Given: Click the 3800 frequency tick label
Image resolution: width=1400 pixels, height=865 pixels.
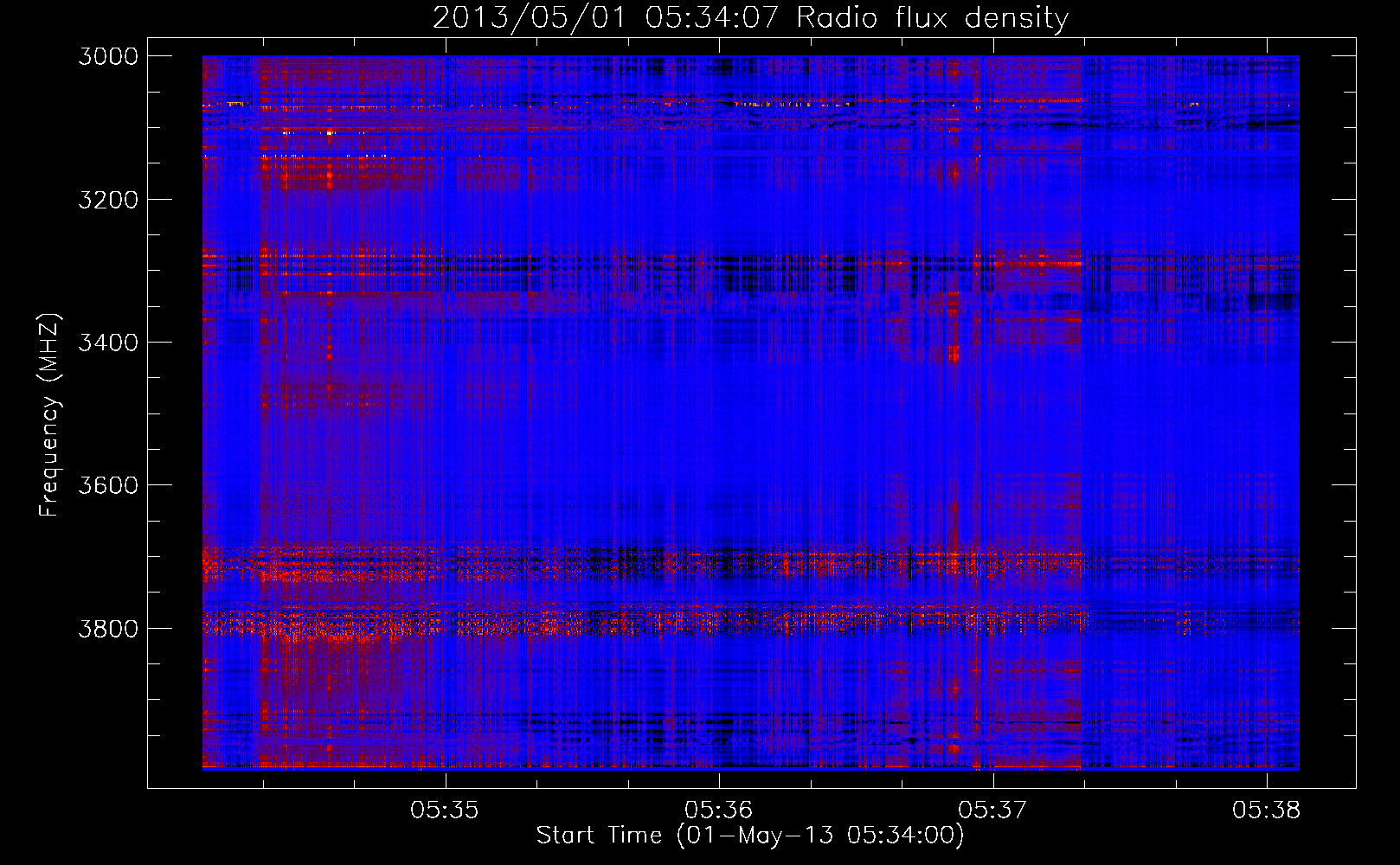Looking at the screenshot, I should point(108,628).
